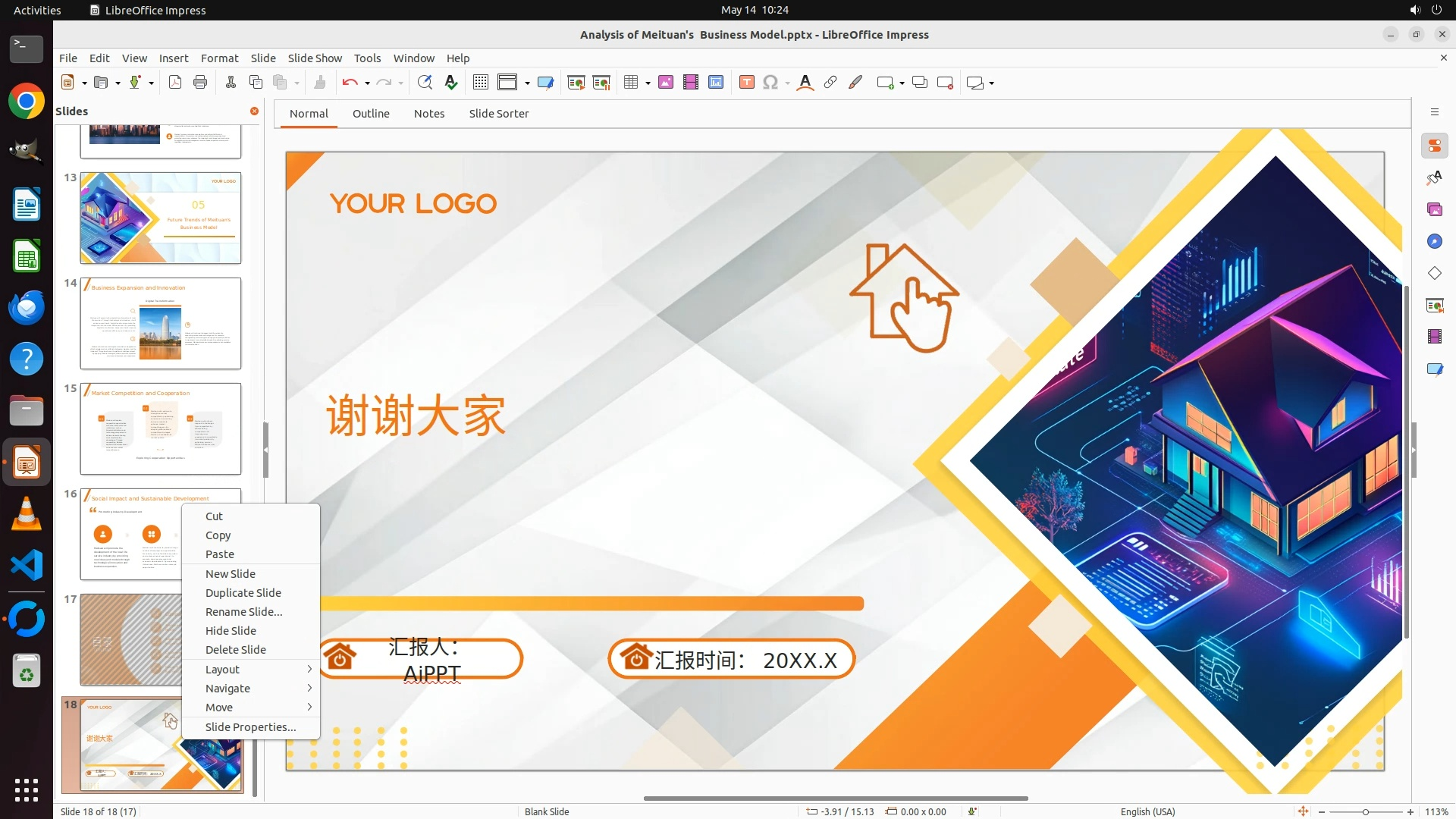Click the Insert Image icon

coord(666,83)
